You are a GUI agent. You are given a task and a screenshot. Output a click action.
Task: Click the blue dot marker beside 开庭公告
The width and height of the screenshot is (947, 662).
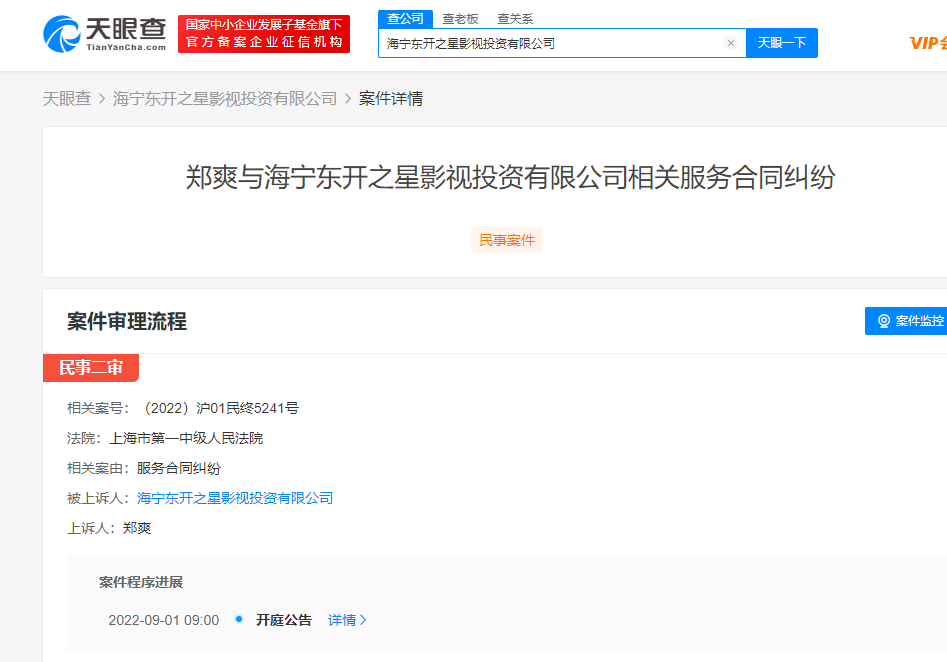tap(239, 619)
